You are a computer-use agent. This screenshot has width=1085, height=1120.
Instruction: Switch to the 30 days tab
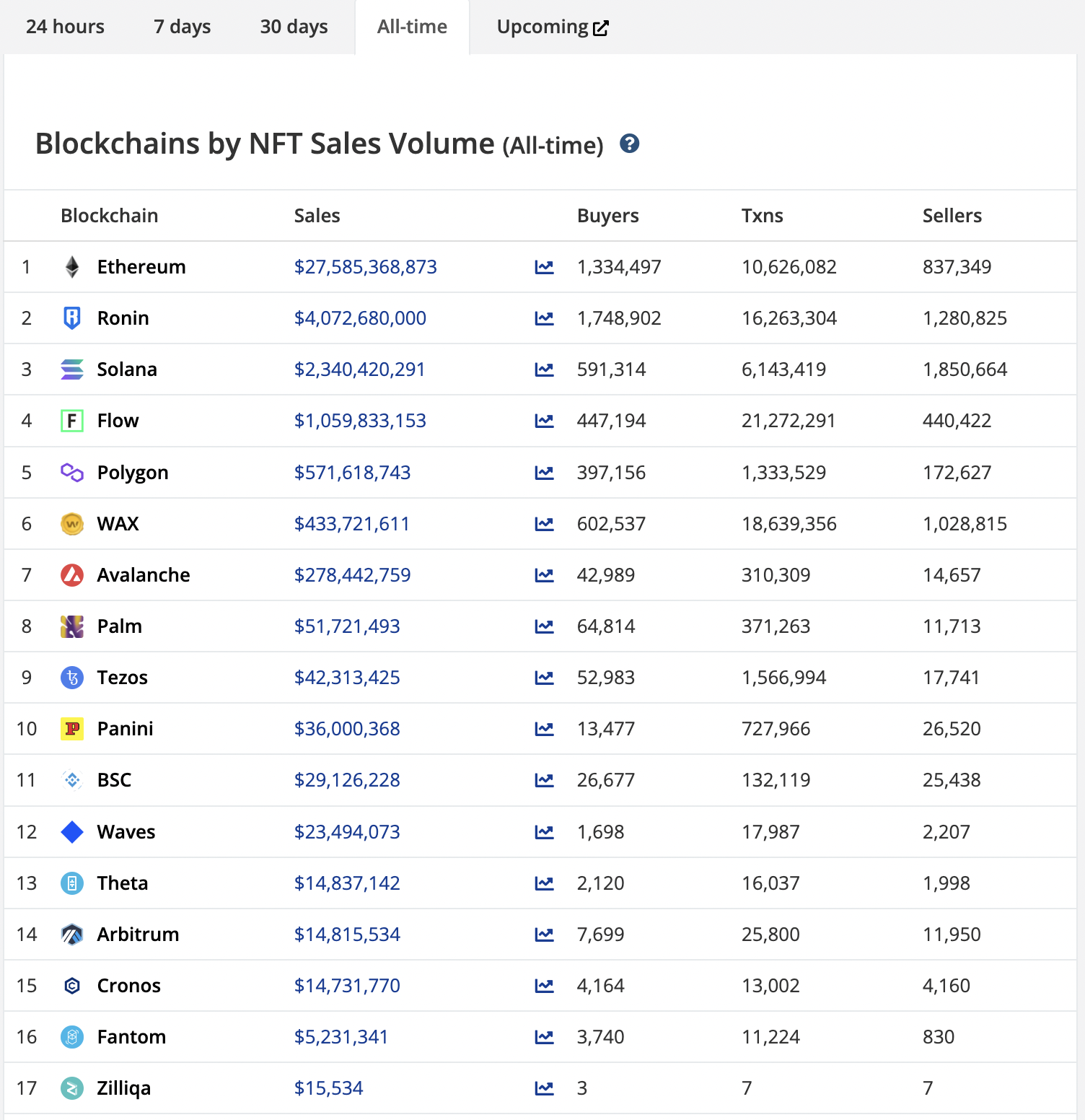[x=294, y=27]
